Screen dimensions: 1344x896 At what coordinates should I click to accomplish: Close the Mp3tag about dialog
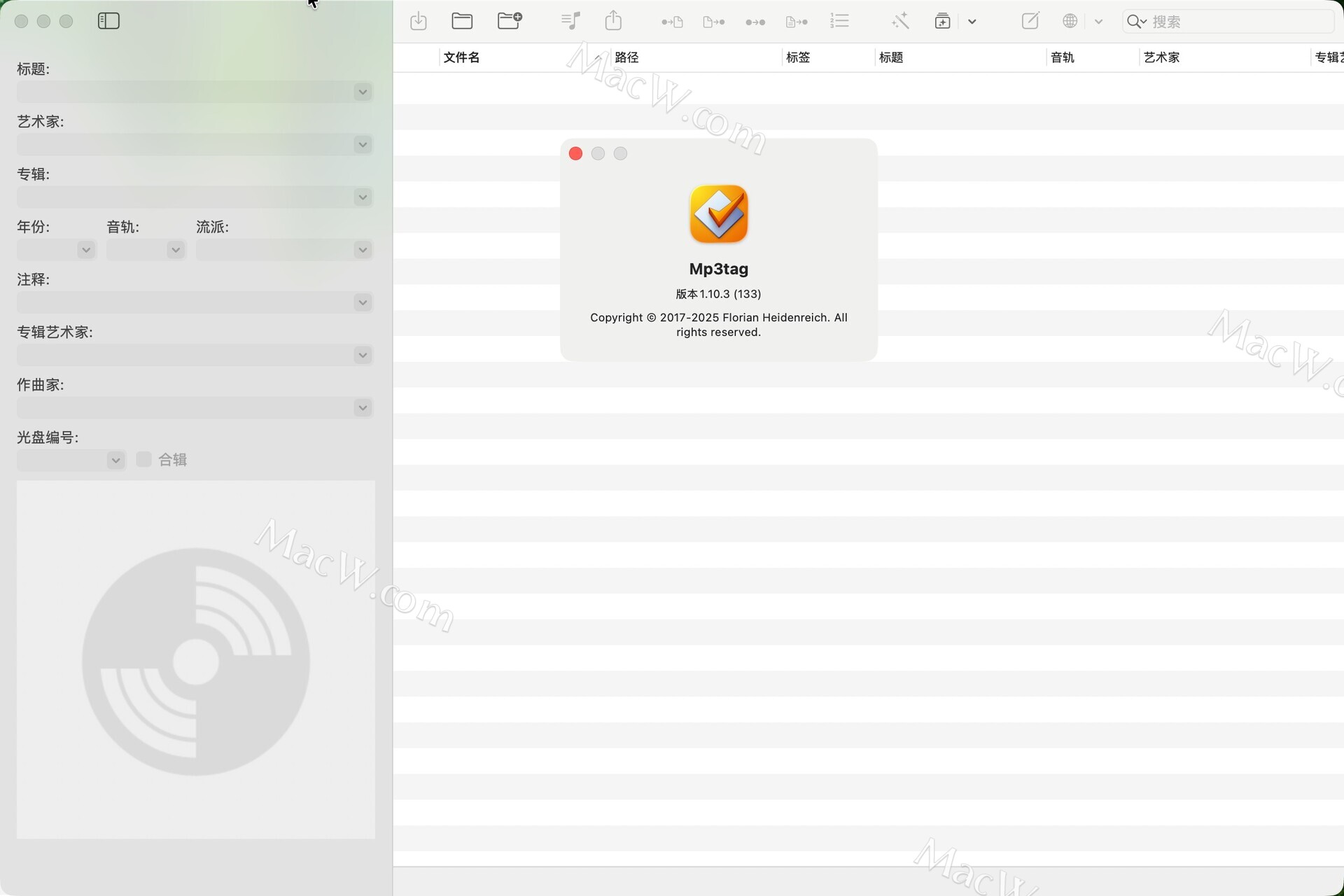tap(575, 153)
